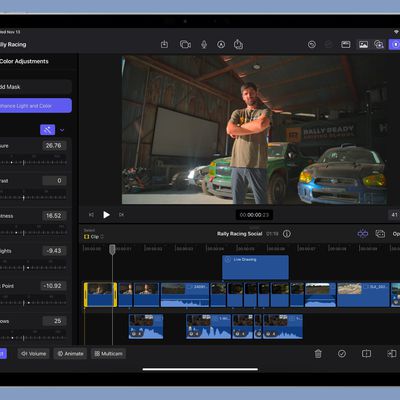The image size is (400, 400).
Task: Toggle the magic wand auto enhance
Action: coord(47,130)
